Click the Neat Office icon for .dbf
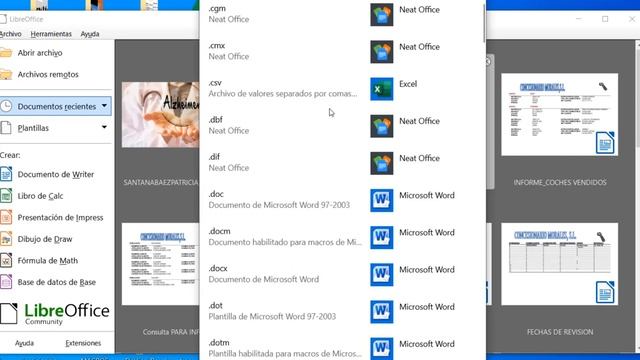640x360 pixels. 382,126
